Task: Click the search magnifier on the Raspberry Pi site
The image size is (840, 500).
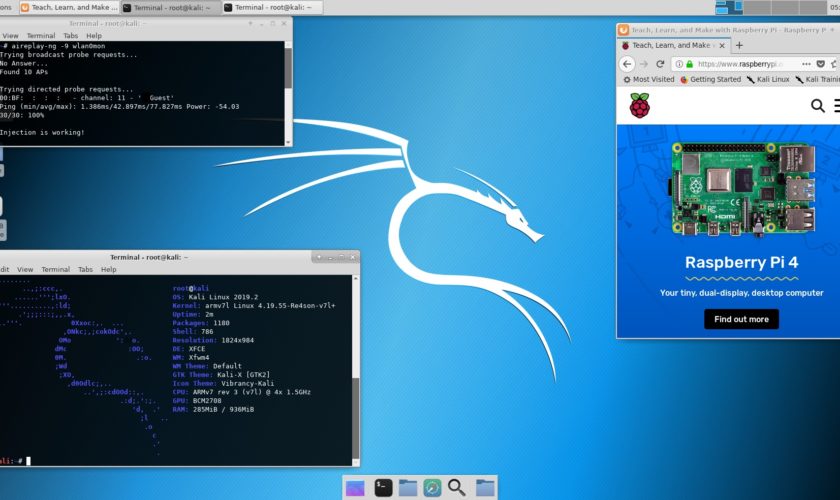Action: pos(818,105)
